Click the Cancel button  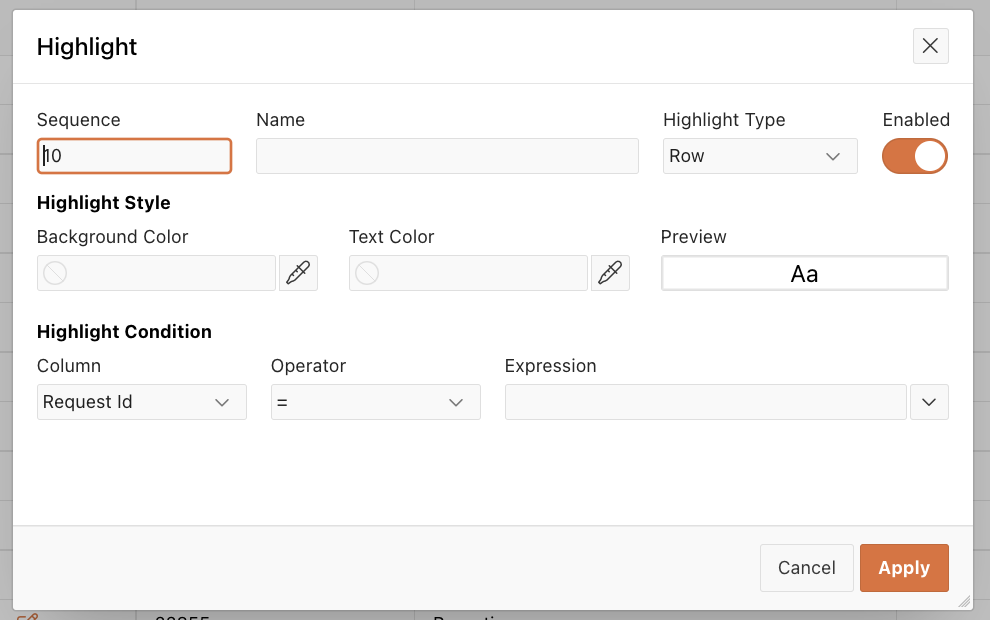(806, 568)
